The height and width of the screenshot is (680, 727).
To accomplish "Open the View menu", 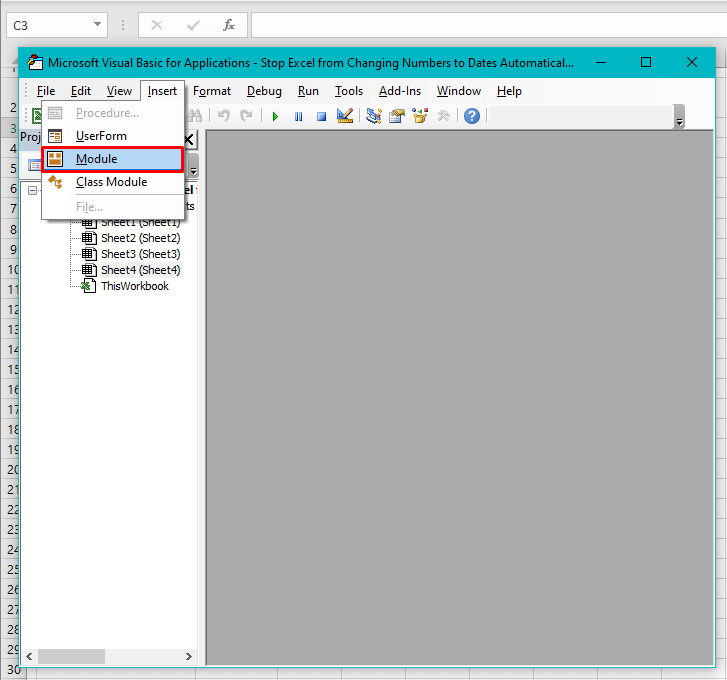I will click(119, 91).
